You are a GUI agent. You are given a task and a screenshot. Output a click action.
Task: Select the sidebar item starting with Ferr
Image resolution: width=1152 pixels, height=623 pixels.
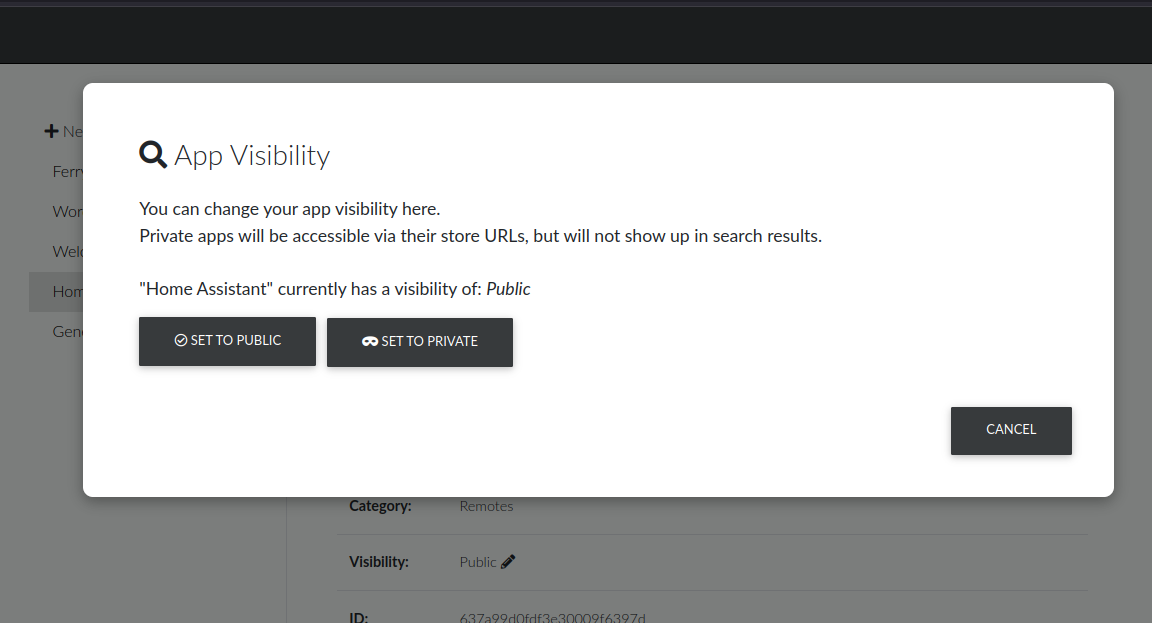(66, 172)
